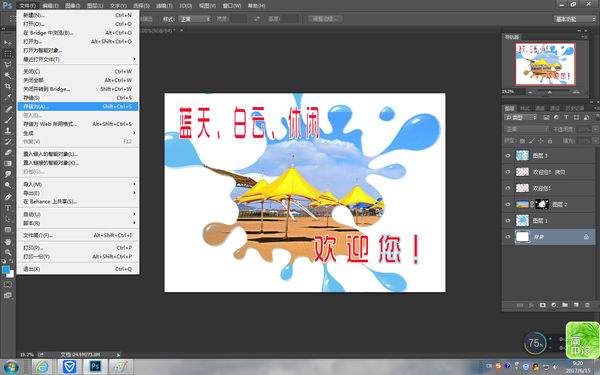
Task: Open the 编辑 Edit menu
Action: (51, 6)
